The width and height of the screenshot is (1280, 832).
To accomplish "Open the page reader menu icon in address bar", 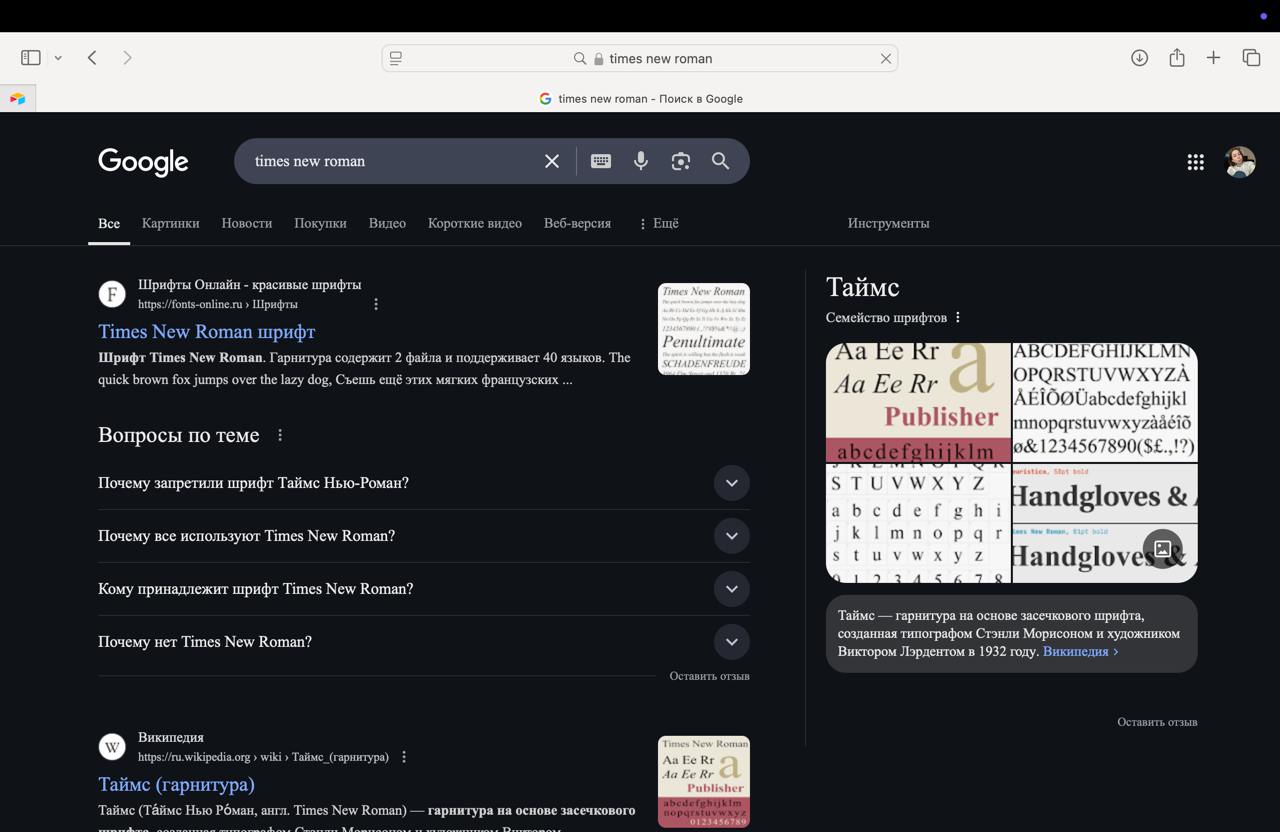I will (x=396, y=59).
